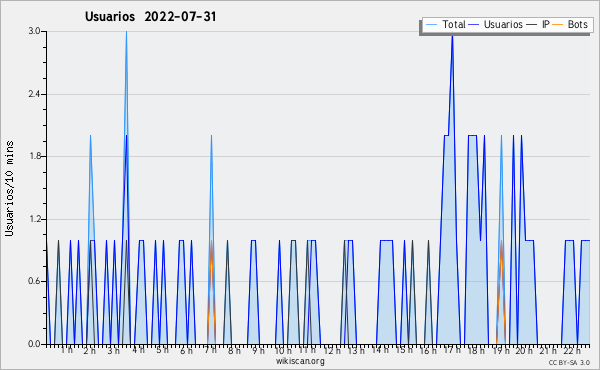600x370 pixels.
Task: Click the '2 h' x-axis label
Action: pyautogui.click(x=90, y=351)
